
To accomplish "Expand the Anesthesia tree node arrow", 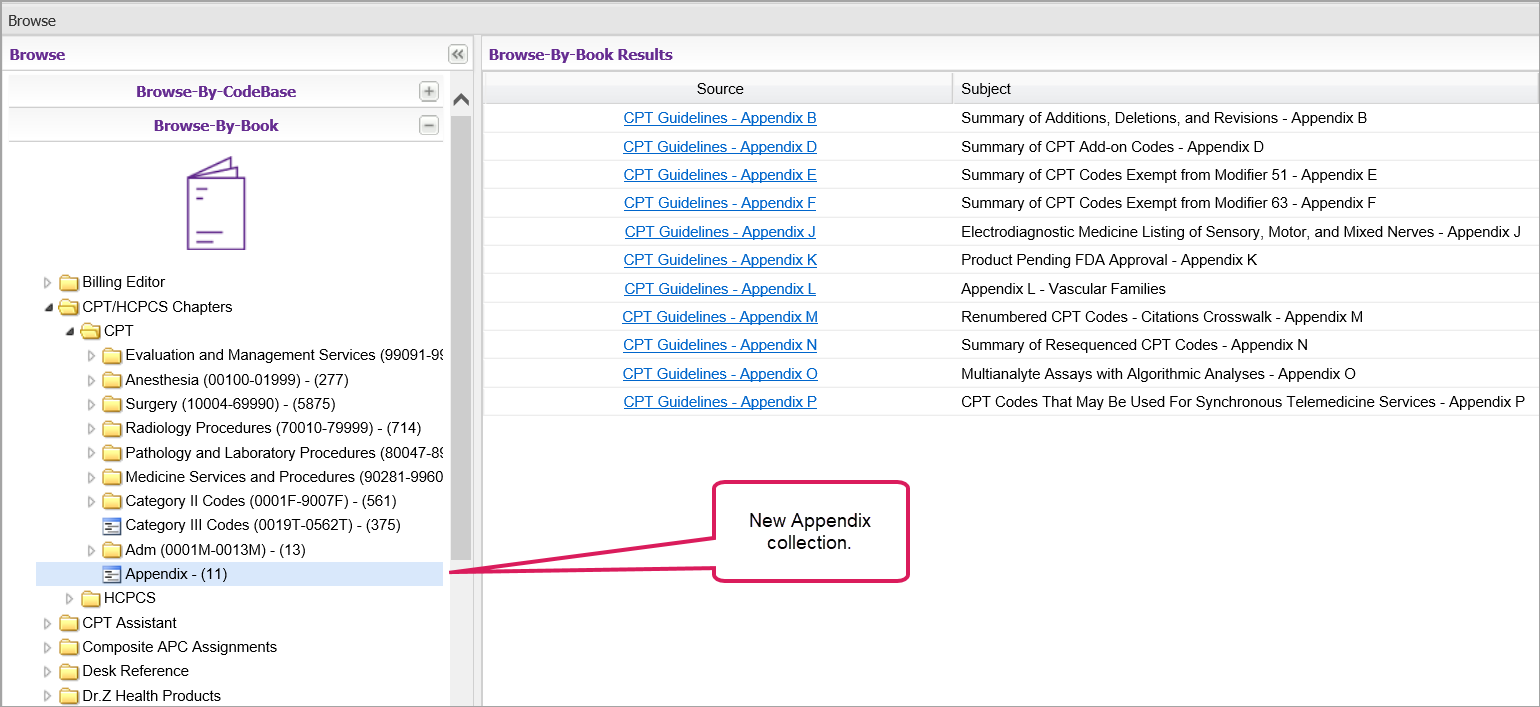I will (91, 380).
